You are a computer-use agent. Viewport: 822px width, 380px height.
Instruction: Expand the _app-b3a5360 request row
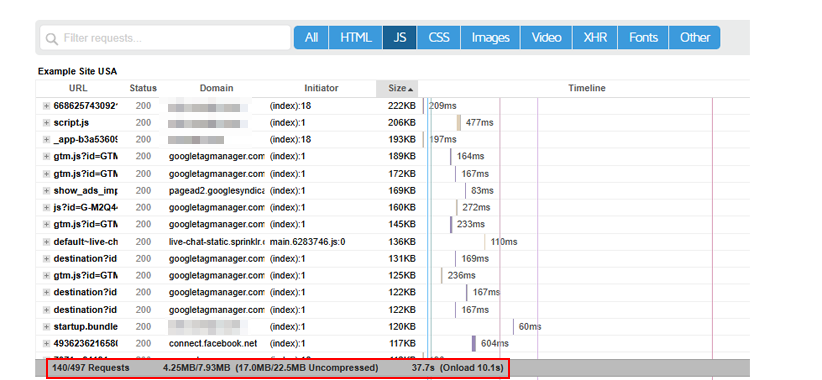point(47,139)
